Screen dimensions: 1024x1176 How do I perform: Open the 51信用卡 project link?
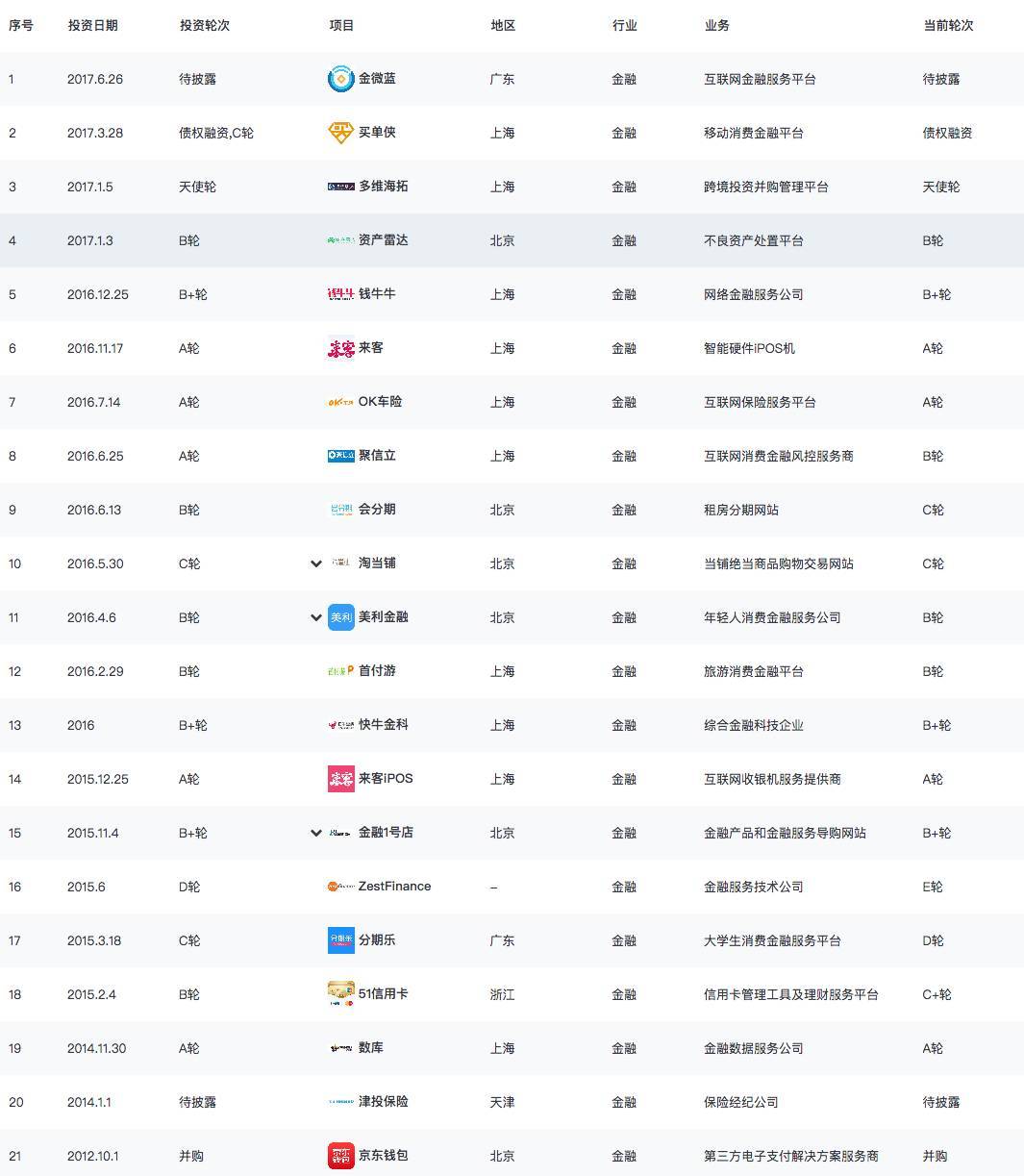click(x=384, y=994)
